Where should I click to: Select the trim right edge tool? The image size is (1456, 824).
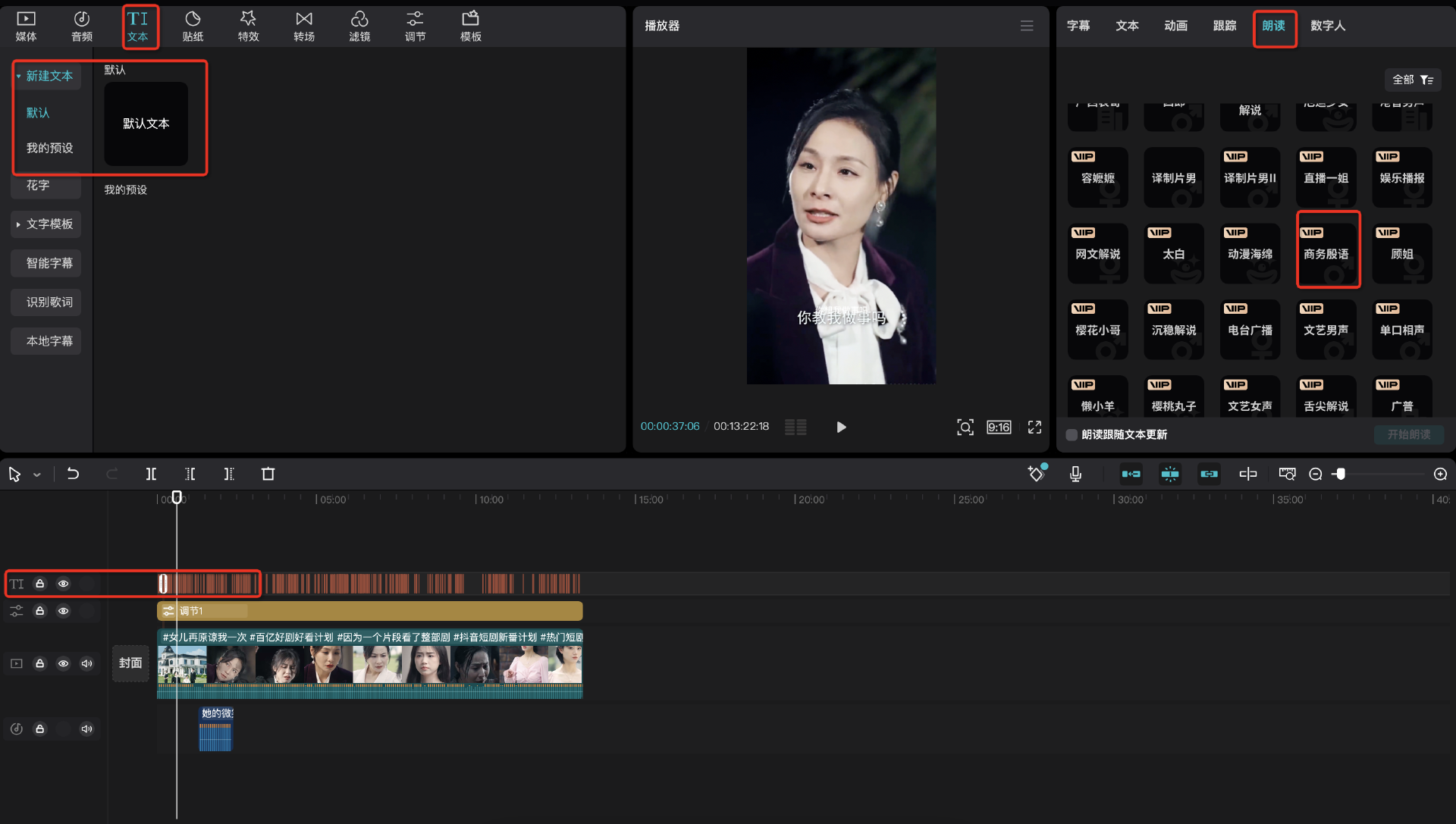[x=228, y=474]
